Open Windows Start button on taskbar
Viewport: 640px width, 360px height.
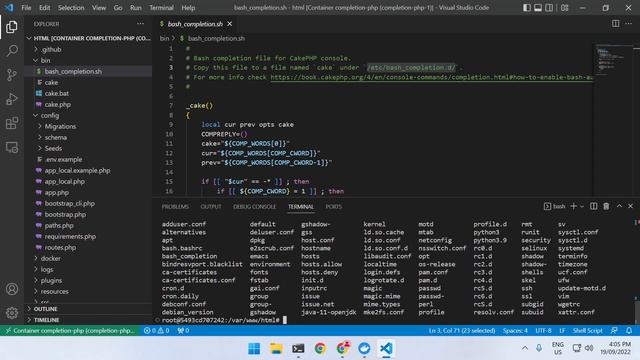[x=254, y=349]
